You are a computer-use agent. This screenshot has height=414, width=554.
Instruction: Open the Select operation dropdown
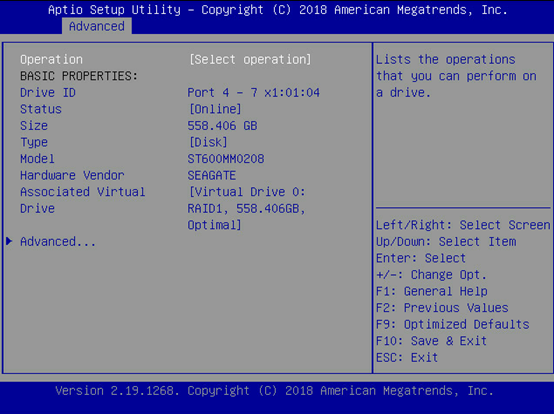pyautogui.click(x=250, y=59)
